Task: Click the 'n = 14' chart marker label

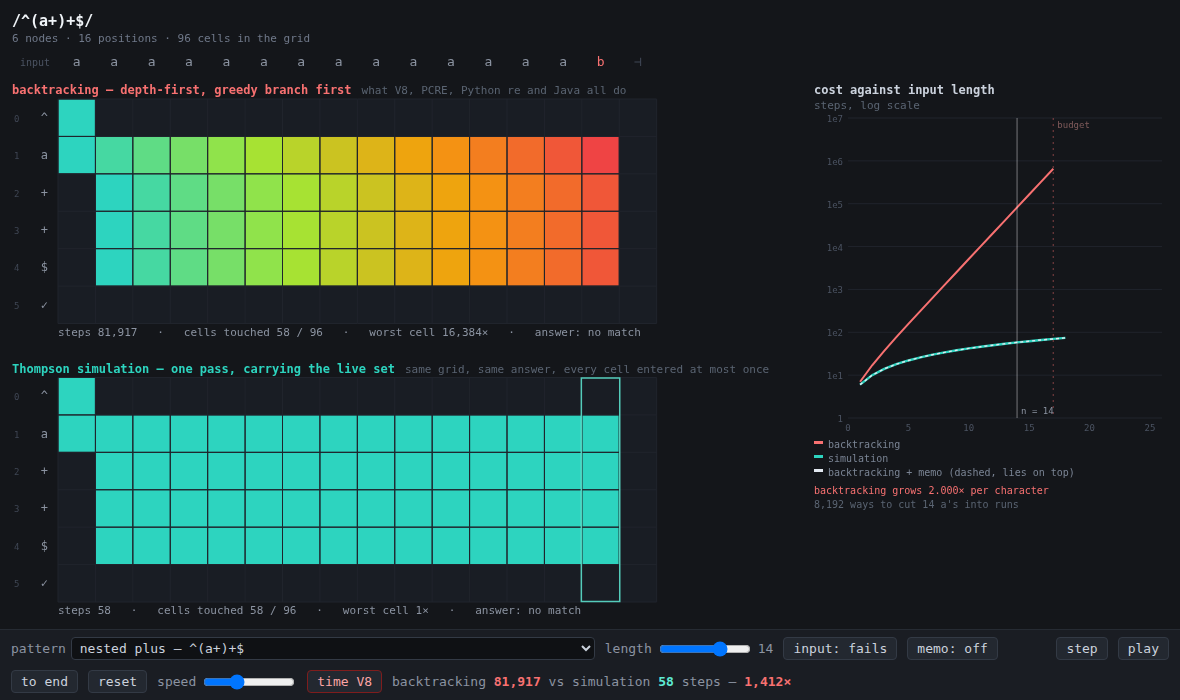Action: 1037,411
